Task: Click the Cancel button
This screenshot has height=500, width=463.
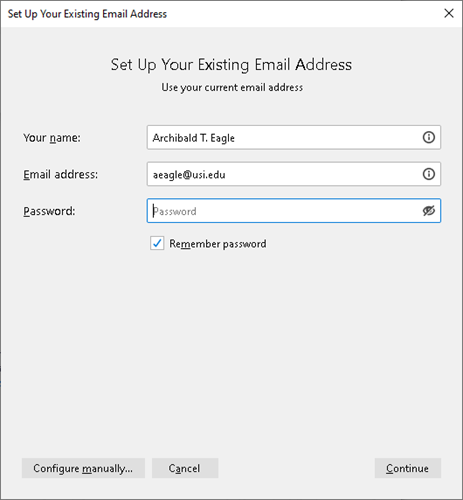Action: click(185, 468)
